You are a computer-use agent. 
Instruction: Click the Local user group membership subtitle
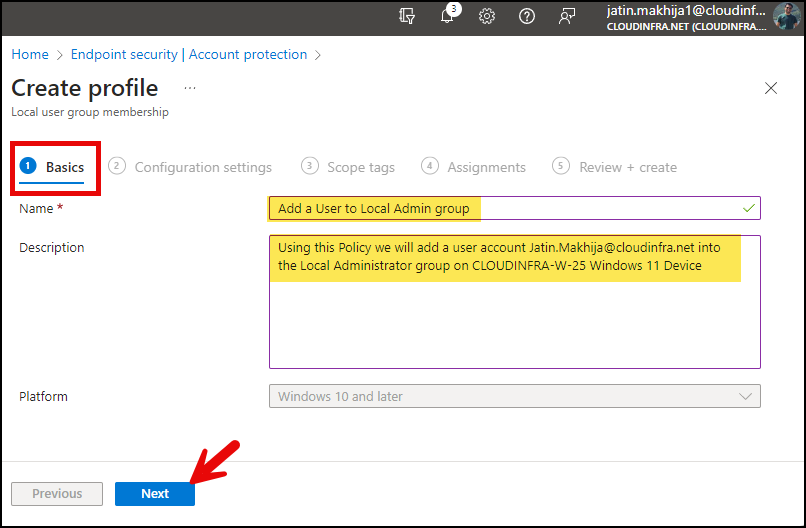tap(90, 112)
